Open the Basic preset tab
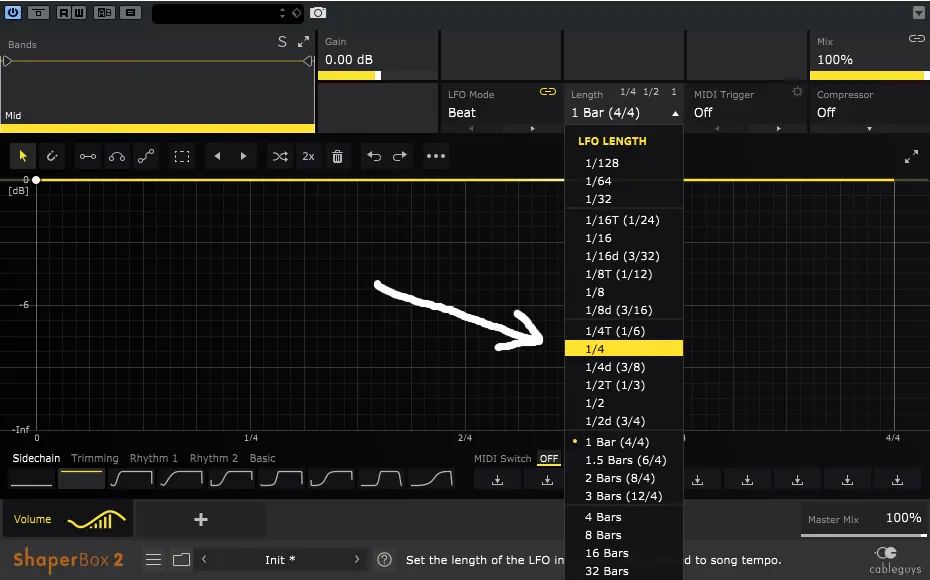This screenshot has width=930, height=580. pyautogui.click(x=262, y=458)
